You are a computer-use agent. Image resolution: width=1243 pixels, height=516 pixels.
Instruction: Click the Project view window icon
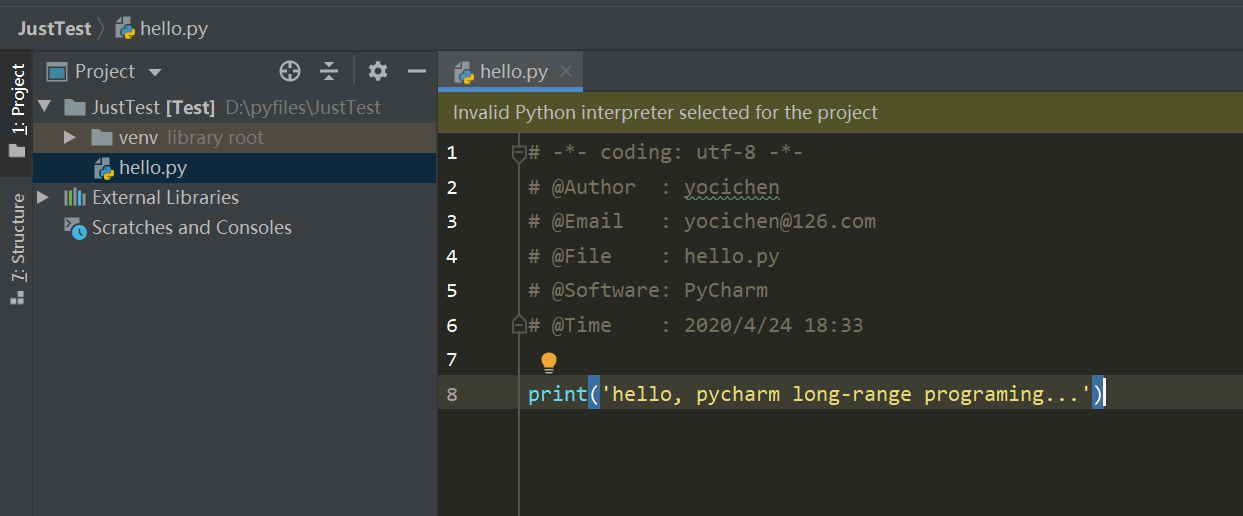57,71
